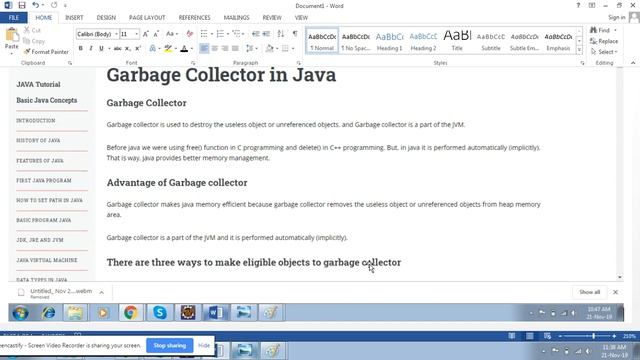Image resolution: width=640 pixels, height=360 pixels.
Task: Show paragraph marks and hidden symbols
Action: pyautogui.click(x=295, y=34)
